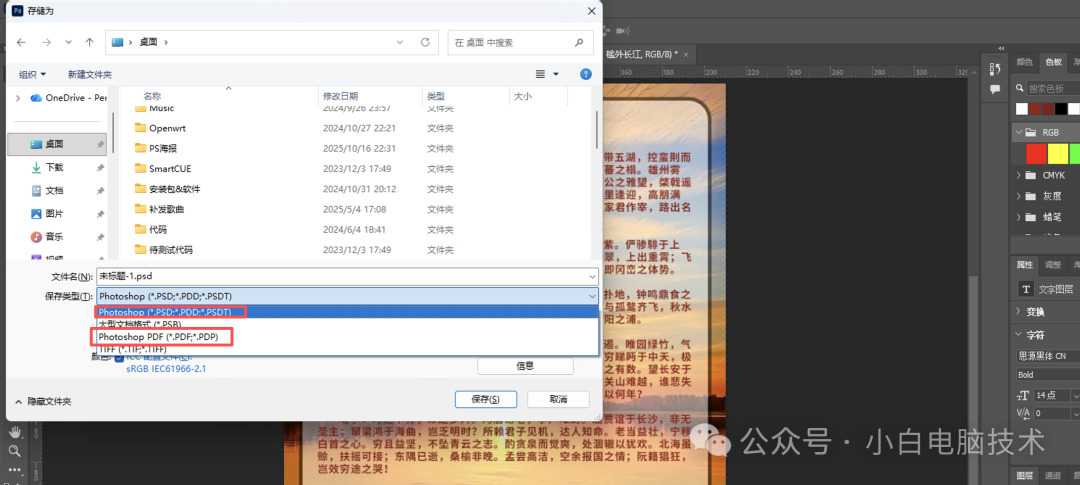Open dialog help question mark icon
Screen dimensions: 1080x485
[x=586, y=74]
